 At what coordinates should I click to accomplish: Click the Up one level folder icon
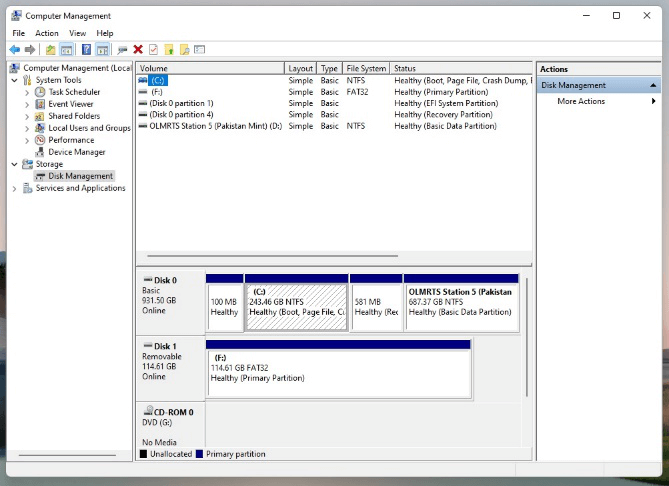(x=50, y=50)
